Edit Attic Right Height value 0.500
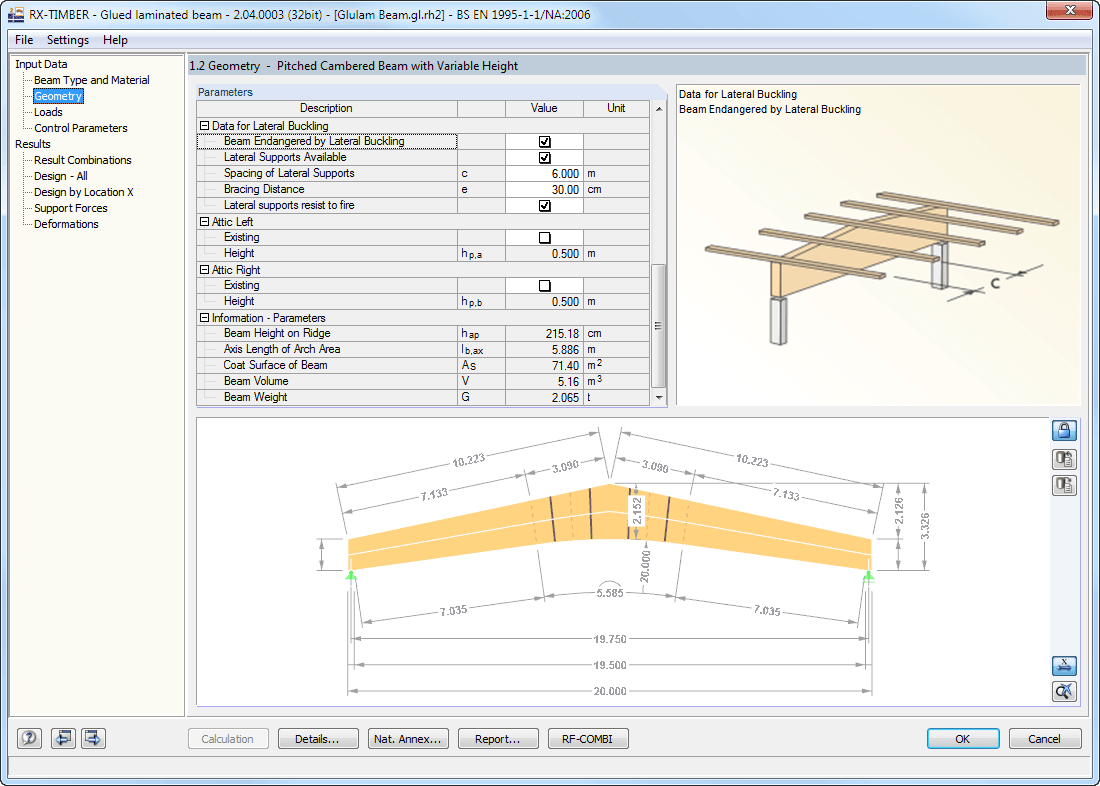 (x=544, y=302)
